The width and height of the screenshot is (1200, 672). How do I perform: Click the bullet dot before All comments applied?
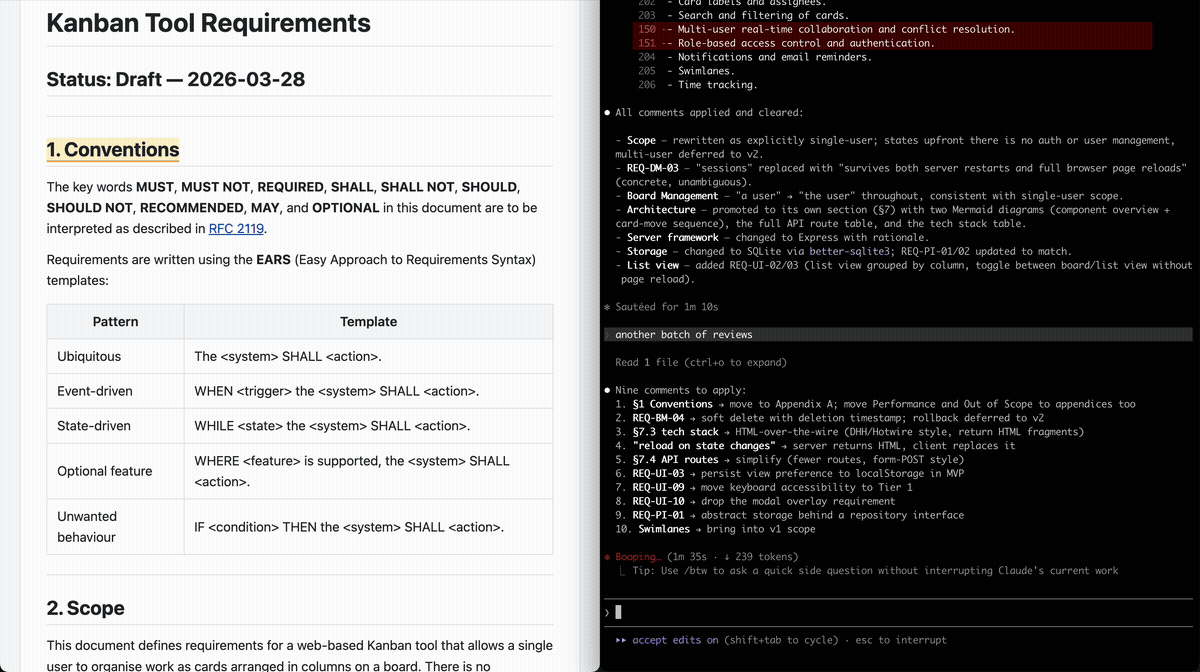pos(608,113)
